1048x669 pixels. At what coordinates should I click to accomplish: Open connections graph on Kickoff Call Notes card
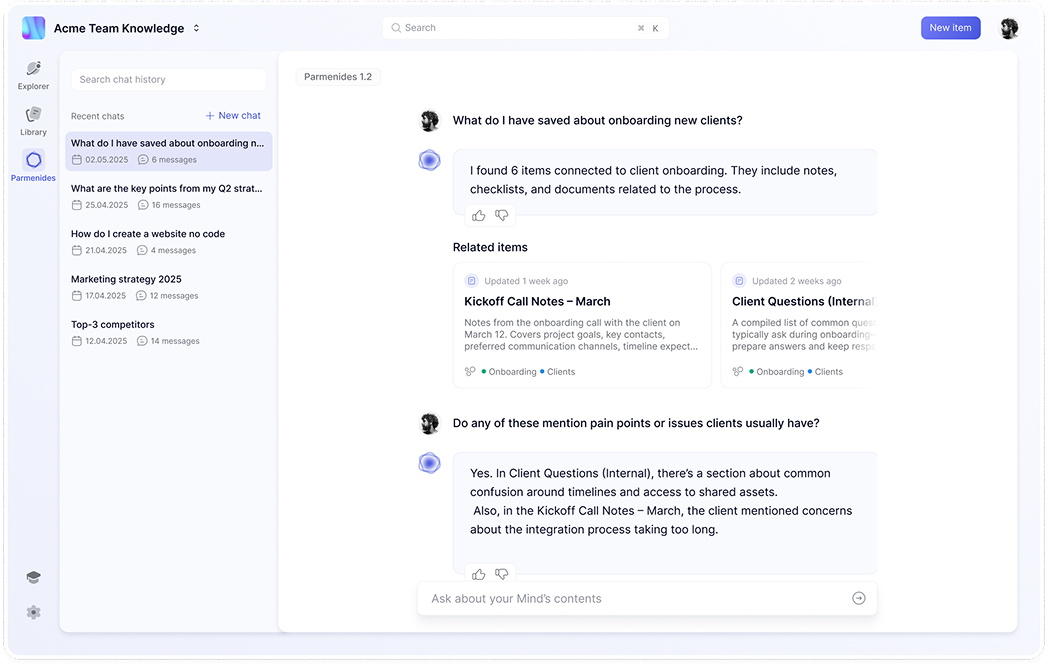coord(468,371)
